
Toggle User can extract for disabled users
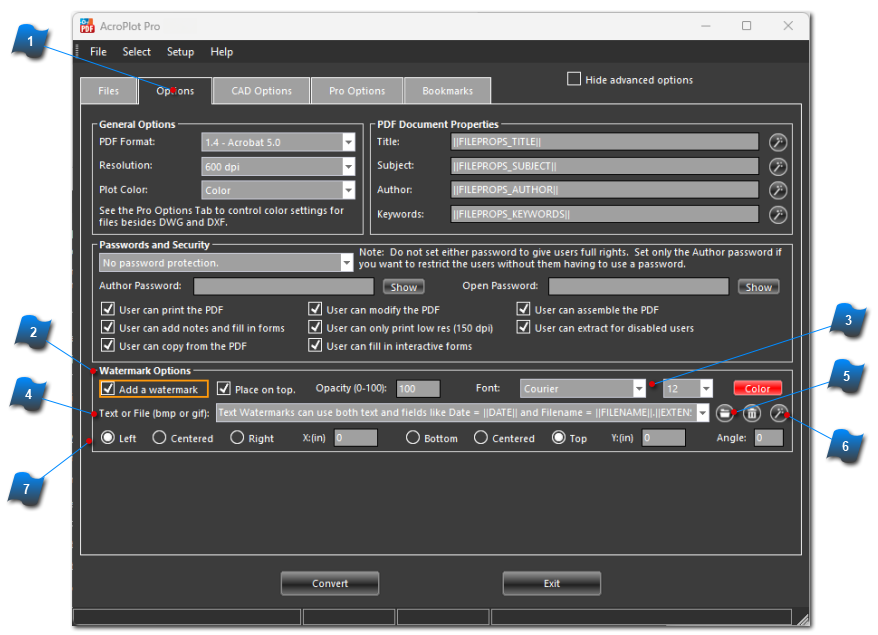coord(524,327)
